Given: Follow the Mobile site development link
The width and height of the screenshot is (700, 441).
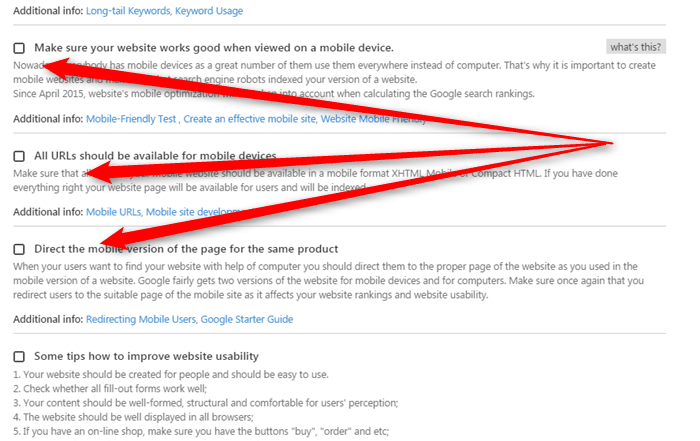Looking at the screenshot, I should coord(194,212).
